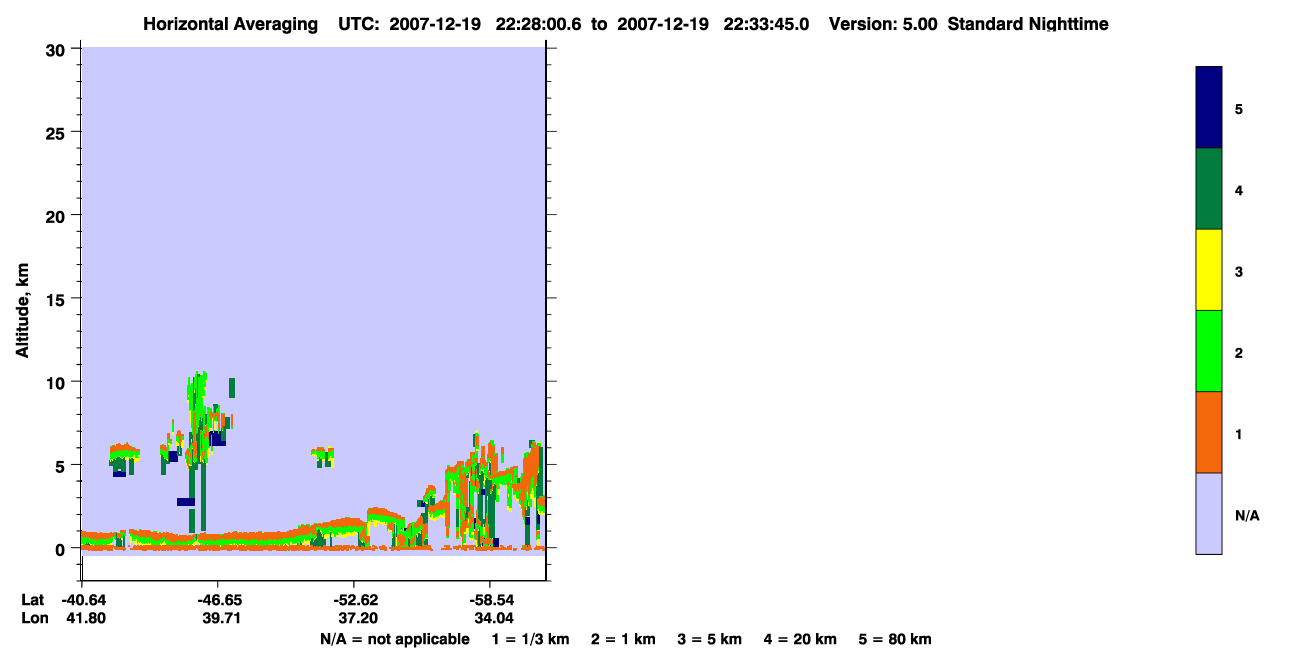Click the latitude value -52.62
1300x667 pixels.
tap(354, 600)
